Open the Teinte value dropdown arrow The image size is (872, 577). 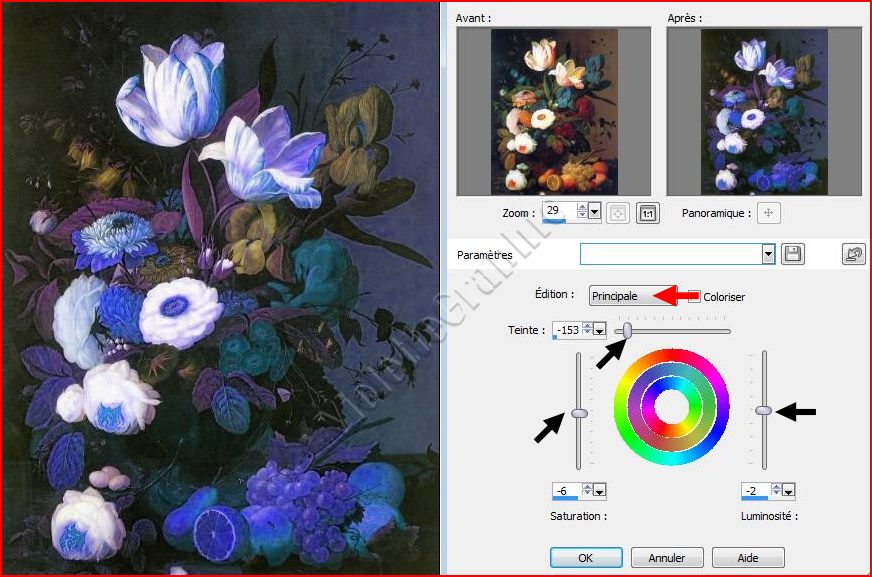[600, 330]
